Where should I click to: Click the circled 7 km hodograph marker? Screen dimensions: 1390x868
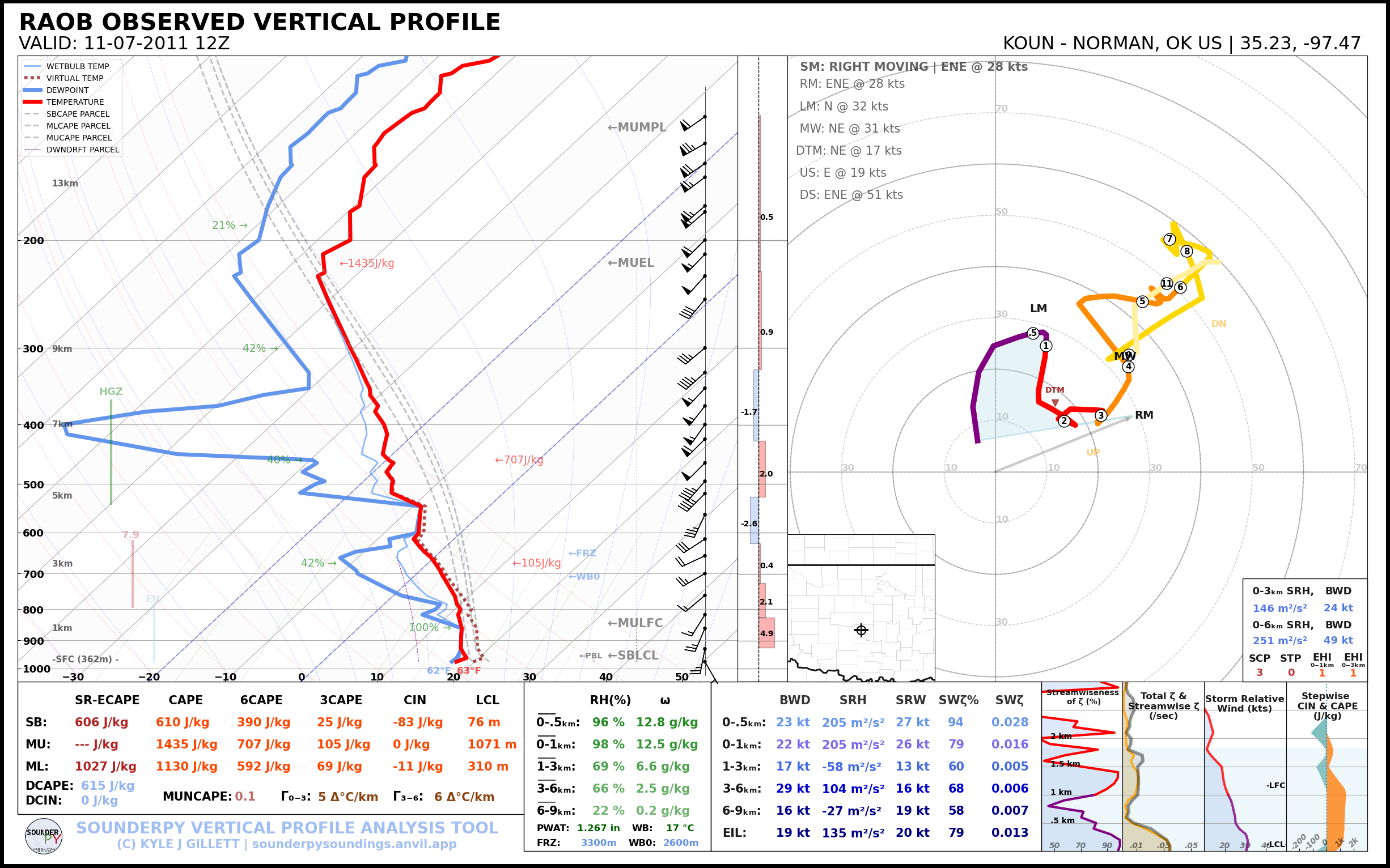pyautogui.click(x=1169, y=240)
